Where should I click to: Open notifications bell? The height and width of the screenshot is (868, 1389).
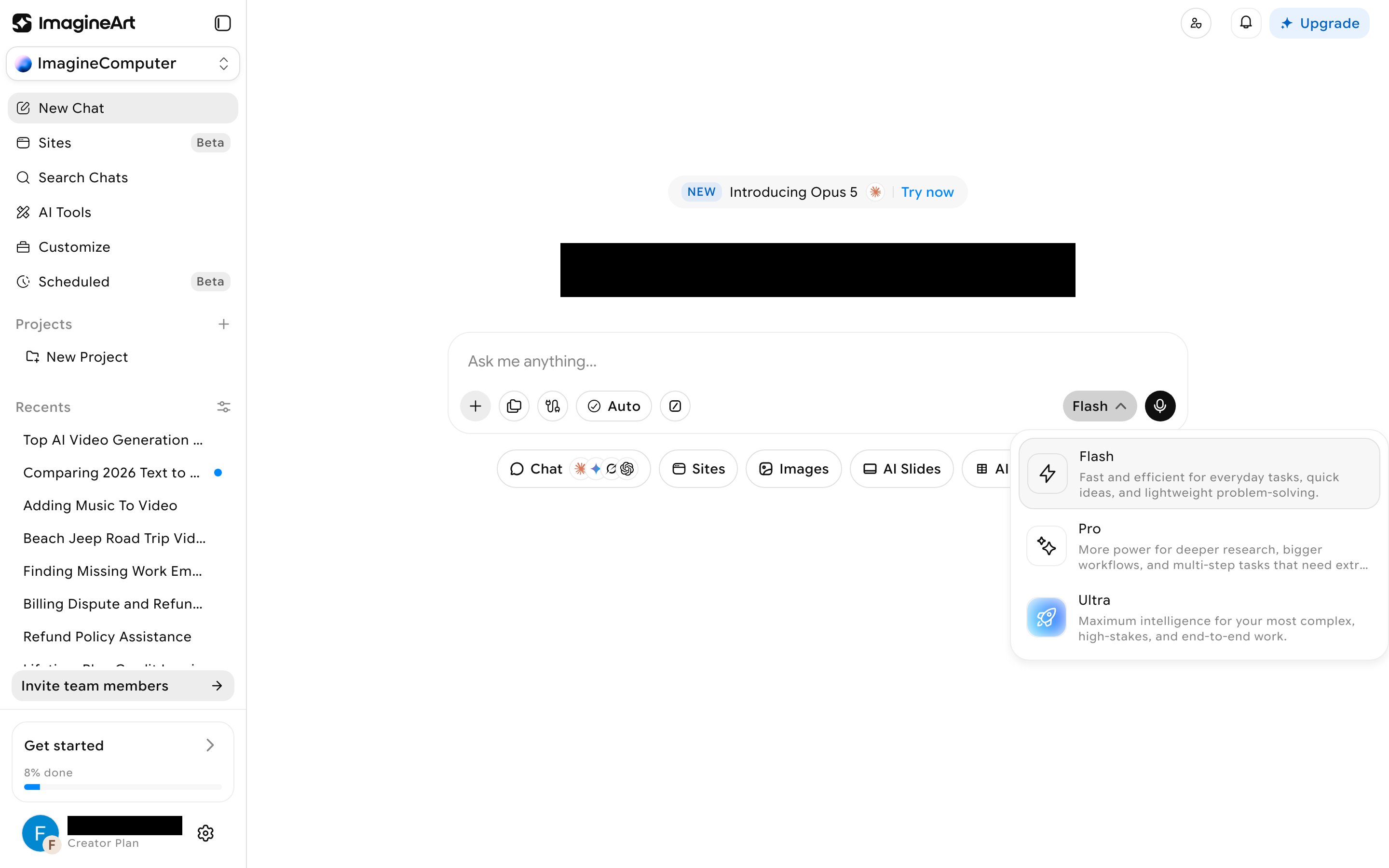[x=1245, y=23]
